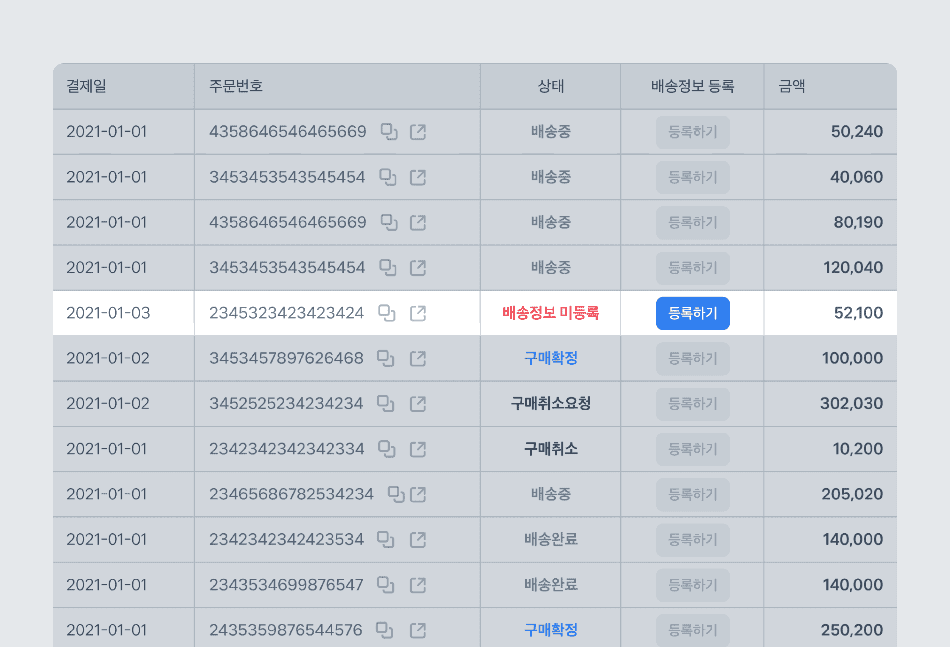
Task: Open external link for order 2435359876544576
Action: tap(418, 630)
